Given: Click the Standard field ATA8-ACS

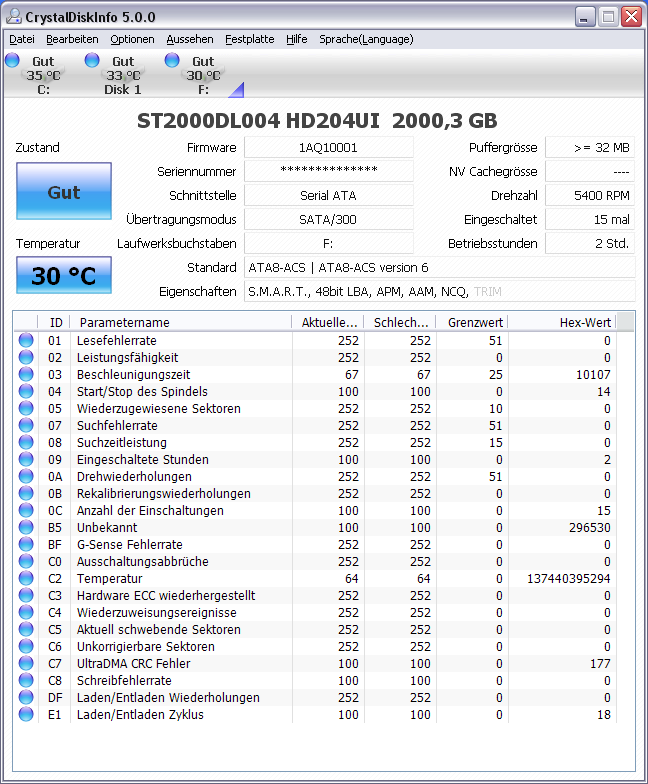Looking at the screenshot, I should point(440,268).
